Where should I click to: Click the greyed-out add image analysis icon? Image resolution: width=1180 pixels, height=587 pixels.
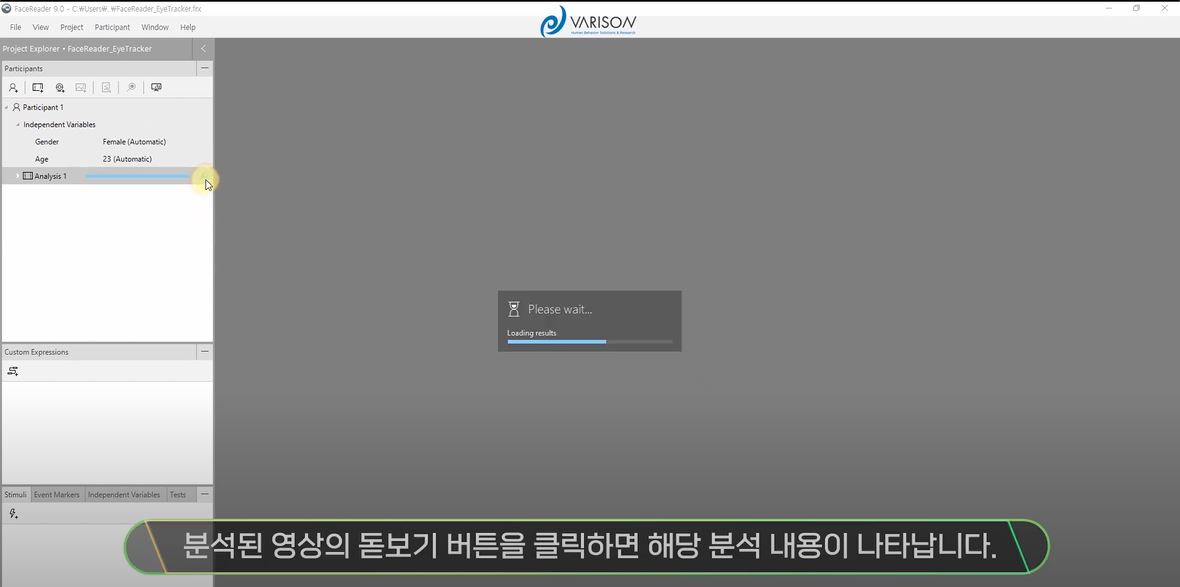[x=81, y=87]
